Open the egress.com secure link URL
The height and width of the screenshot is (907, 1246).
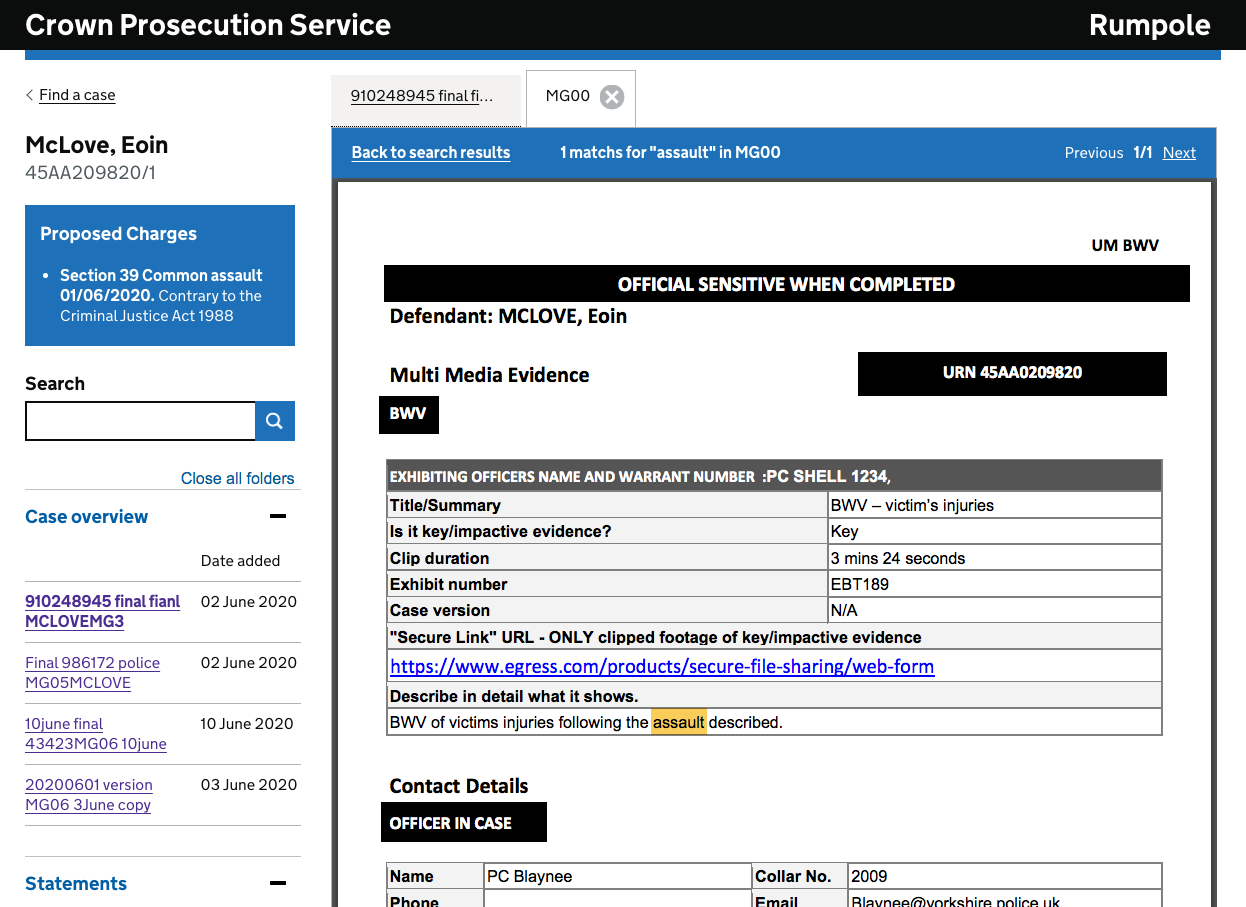click(x=661, y=666)
